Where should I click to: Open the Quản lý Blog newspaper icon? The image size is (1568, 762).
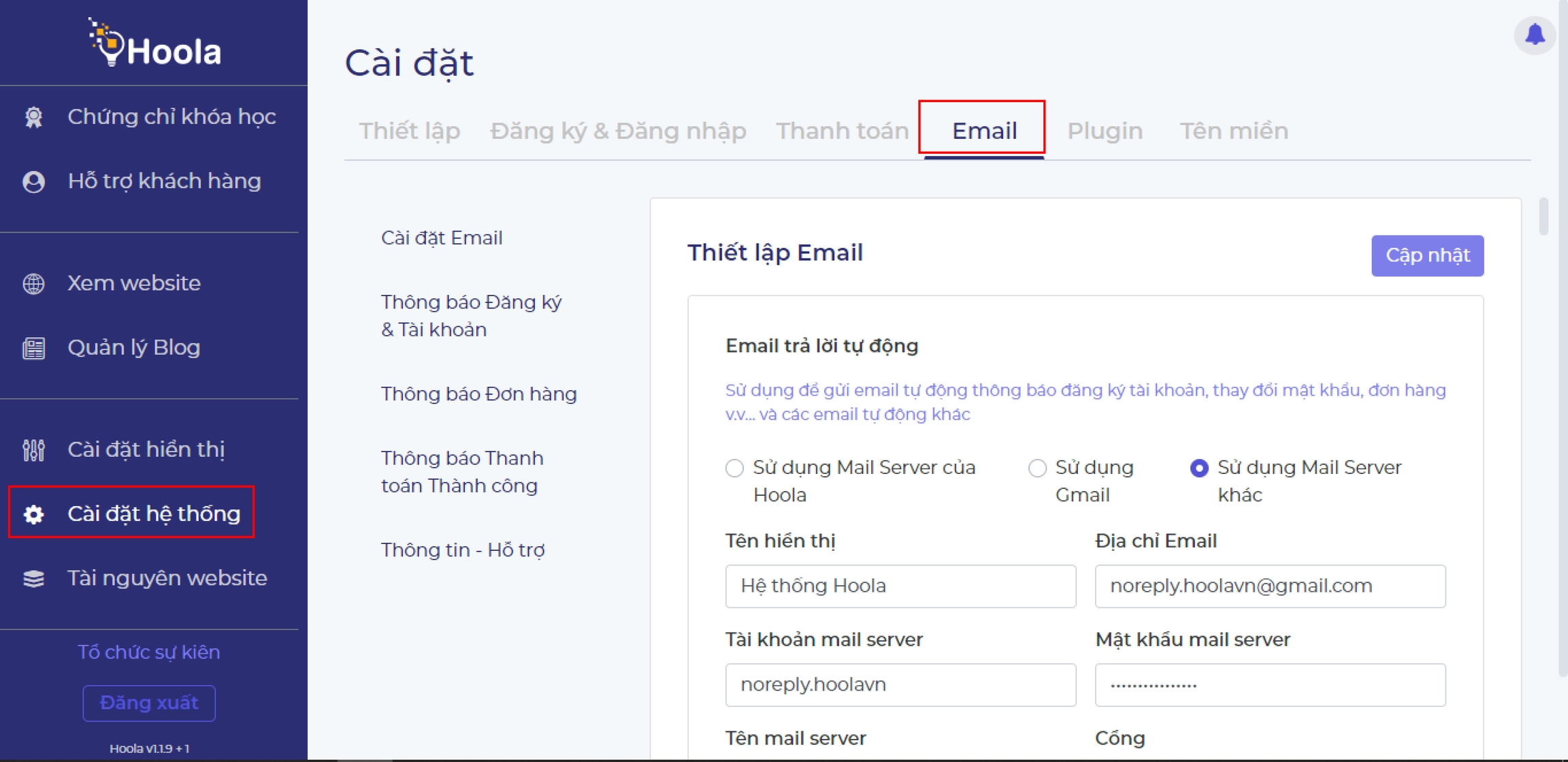(33, 348)
